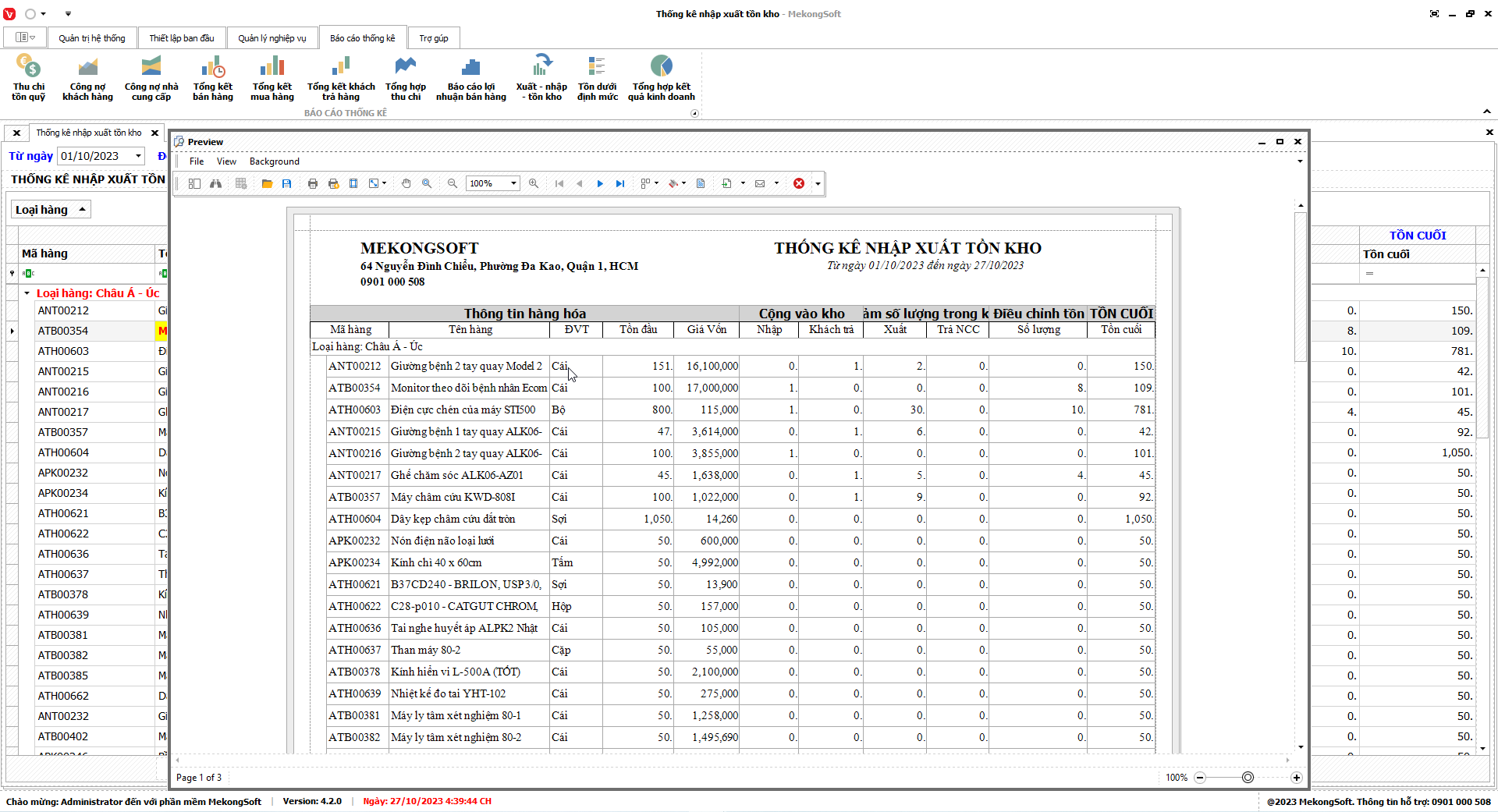This screenshot has width=1498, height=812.
Task: Click the Save icon in Preview toolbar
Action: (287, 183)
